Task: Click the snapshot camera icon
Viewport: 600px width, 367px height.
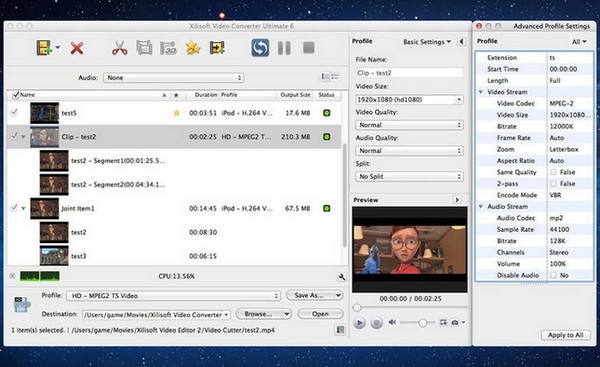Action: 455,323
